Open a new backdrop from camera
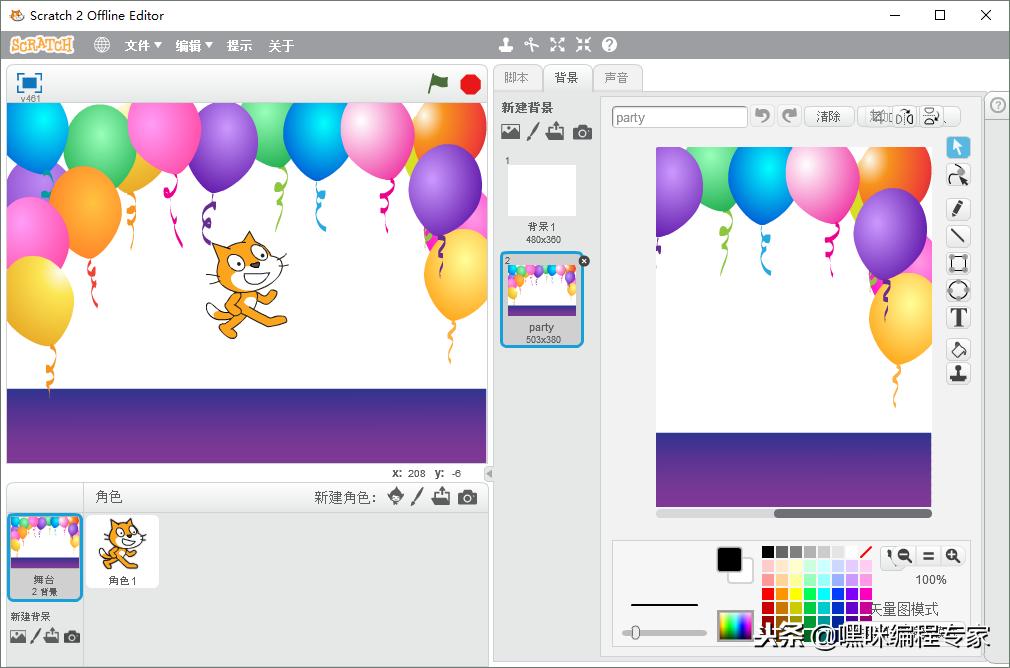The height and width of the screenshot is (668, 1010). click(583, 131)
